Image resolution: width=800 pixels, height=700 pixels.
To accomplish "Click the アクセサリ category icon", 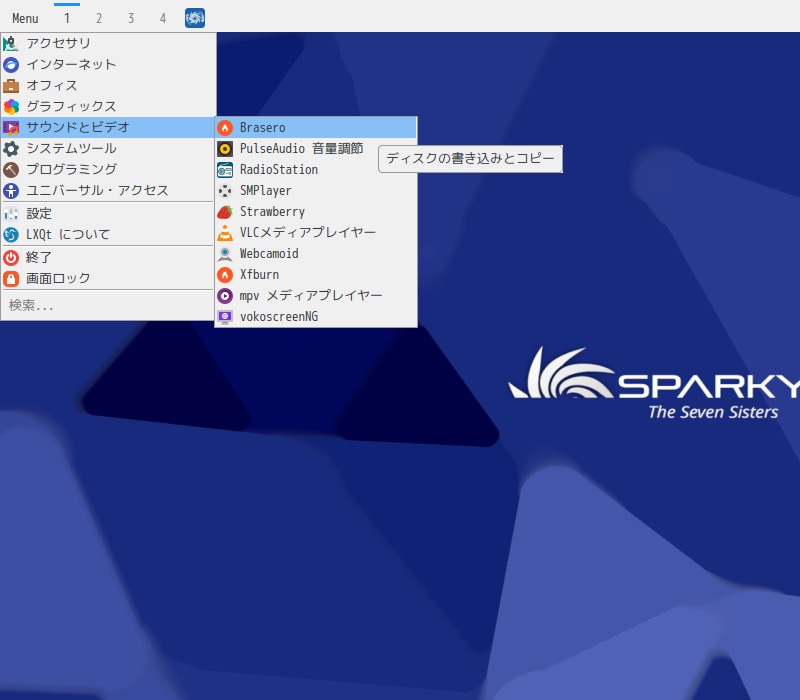I will coord(11,43).
